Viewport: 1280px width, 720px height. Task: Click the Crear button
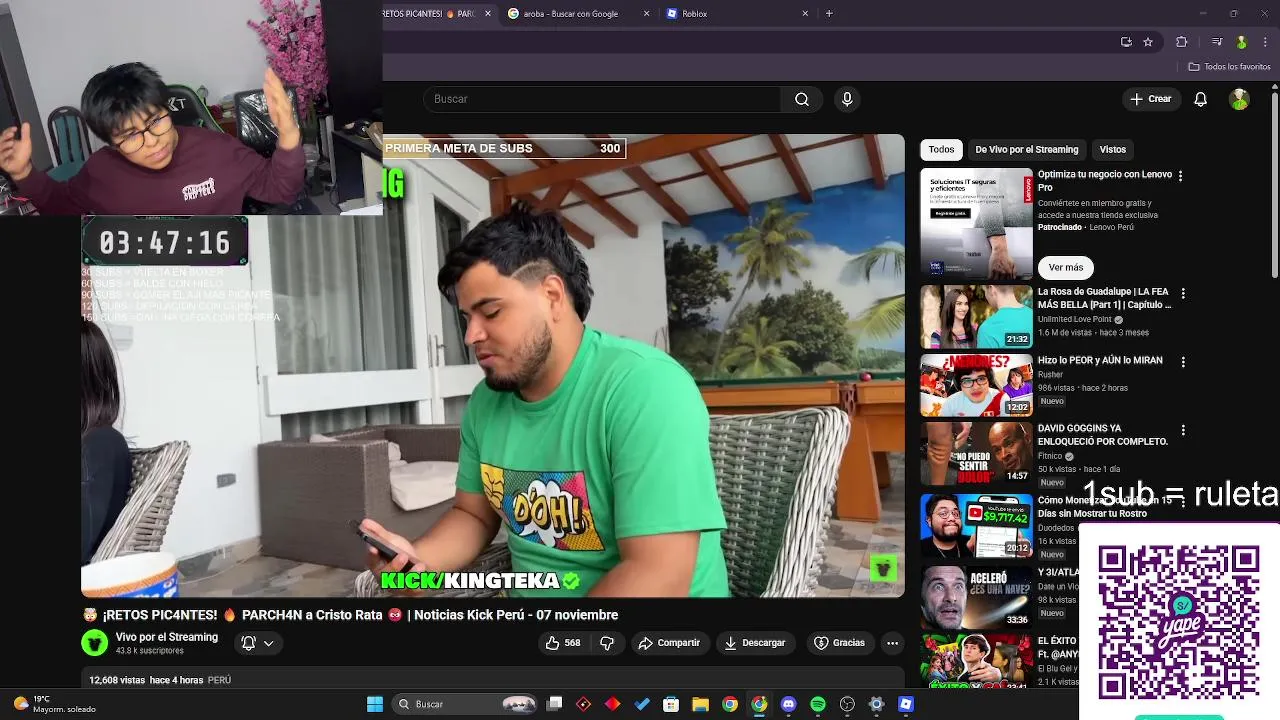pos(1150,99)
